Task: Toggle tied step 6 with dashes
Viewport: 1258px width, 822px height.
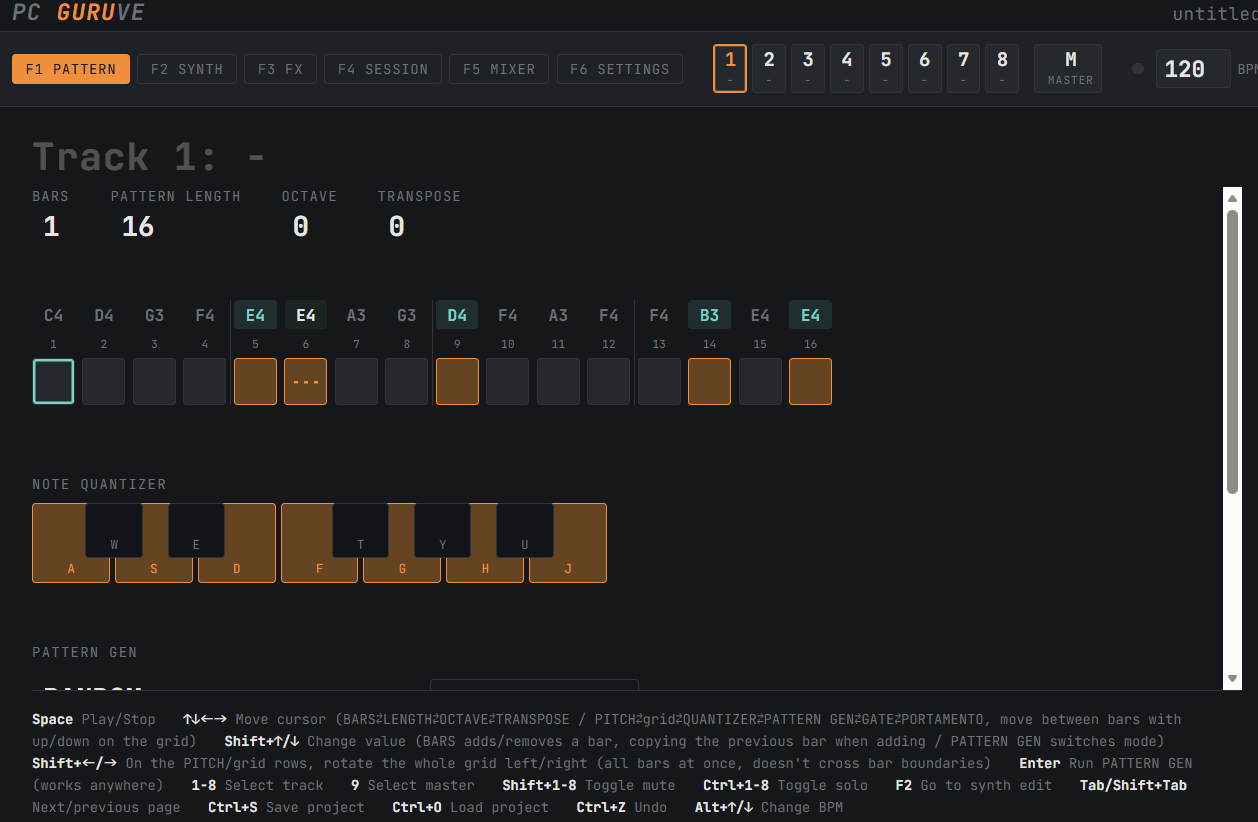Action: pyautogui.click(x=306, y=381)
